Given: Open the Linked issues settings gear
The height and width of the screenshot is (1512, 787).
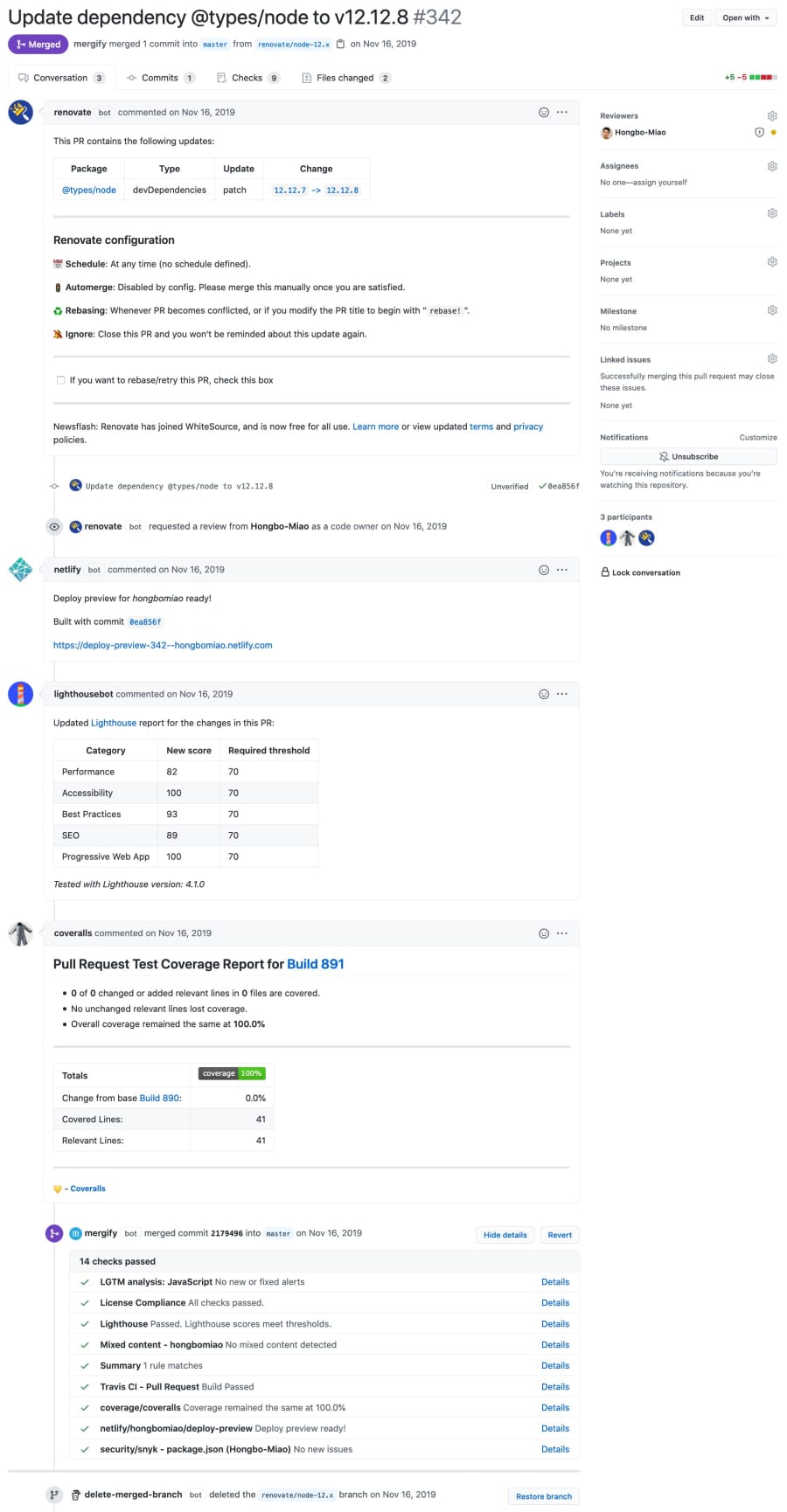Looking at the screenshot, I should click(772, 358).
